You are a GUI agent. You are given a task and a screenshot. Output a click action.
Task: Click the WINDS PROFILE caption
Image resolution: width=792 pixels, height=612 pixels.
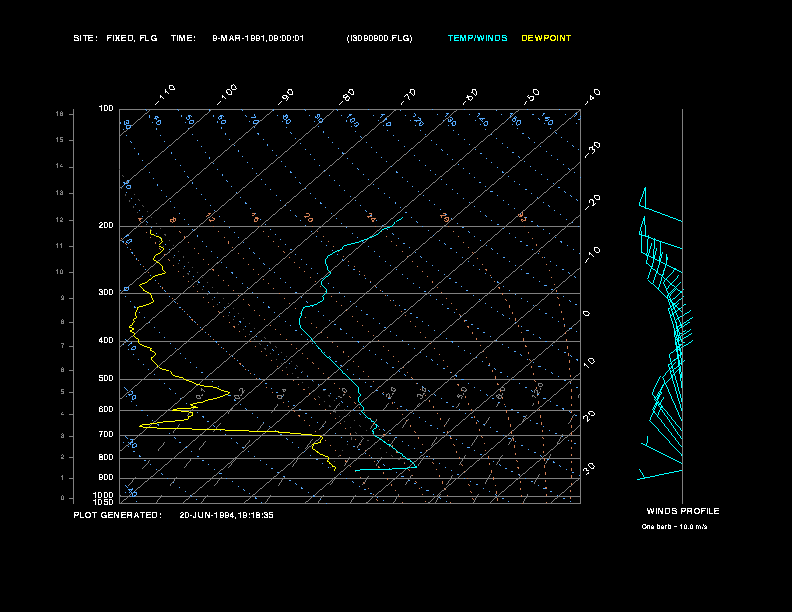(x=683, y=511)
